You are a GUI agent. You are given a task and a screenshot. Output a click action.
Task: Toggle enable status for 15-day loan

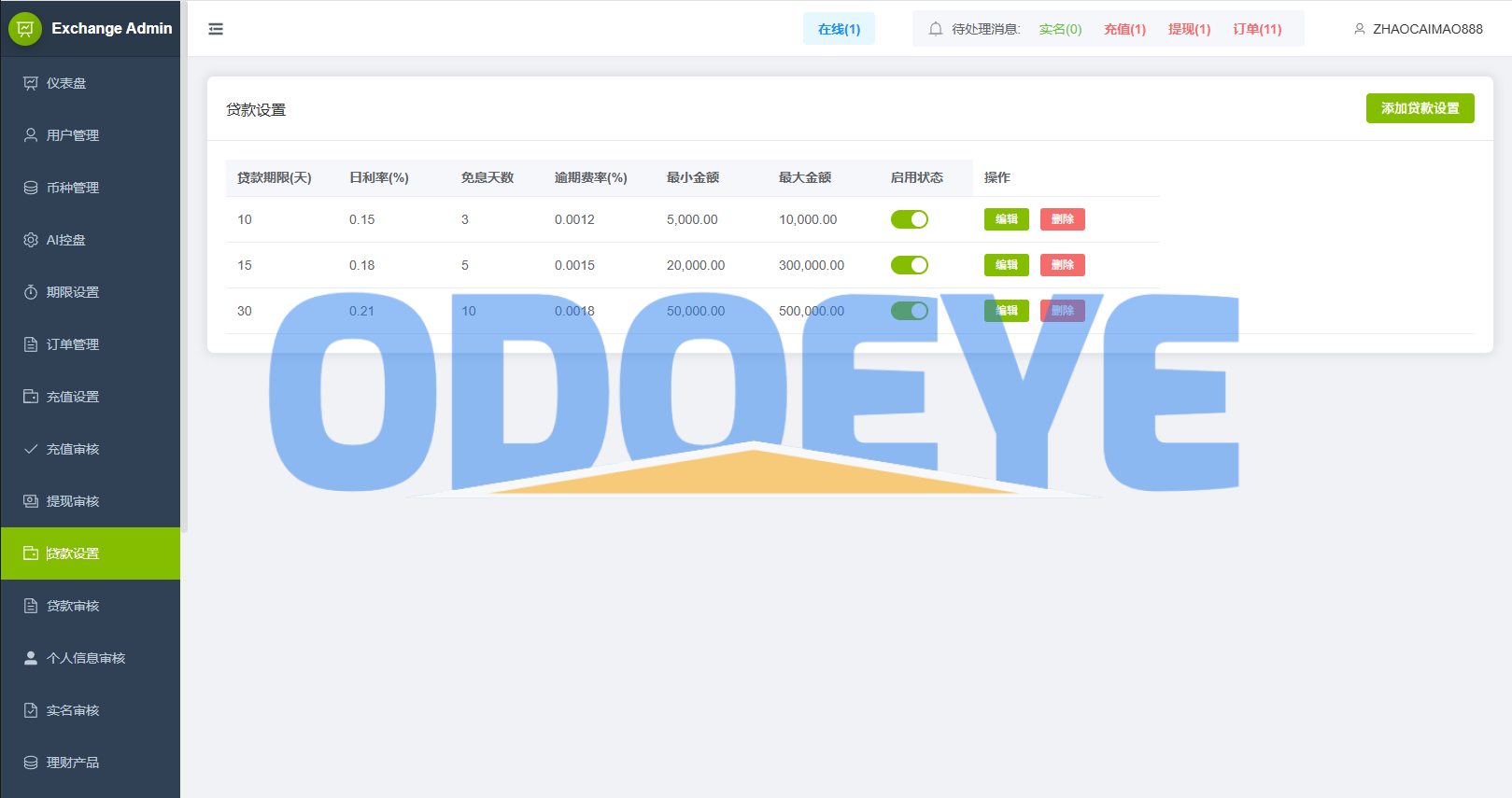909,265
